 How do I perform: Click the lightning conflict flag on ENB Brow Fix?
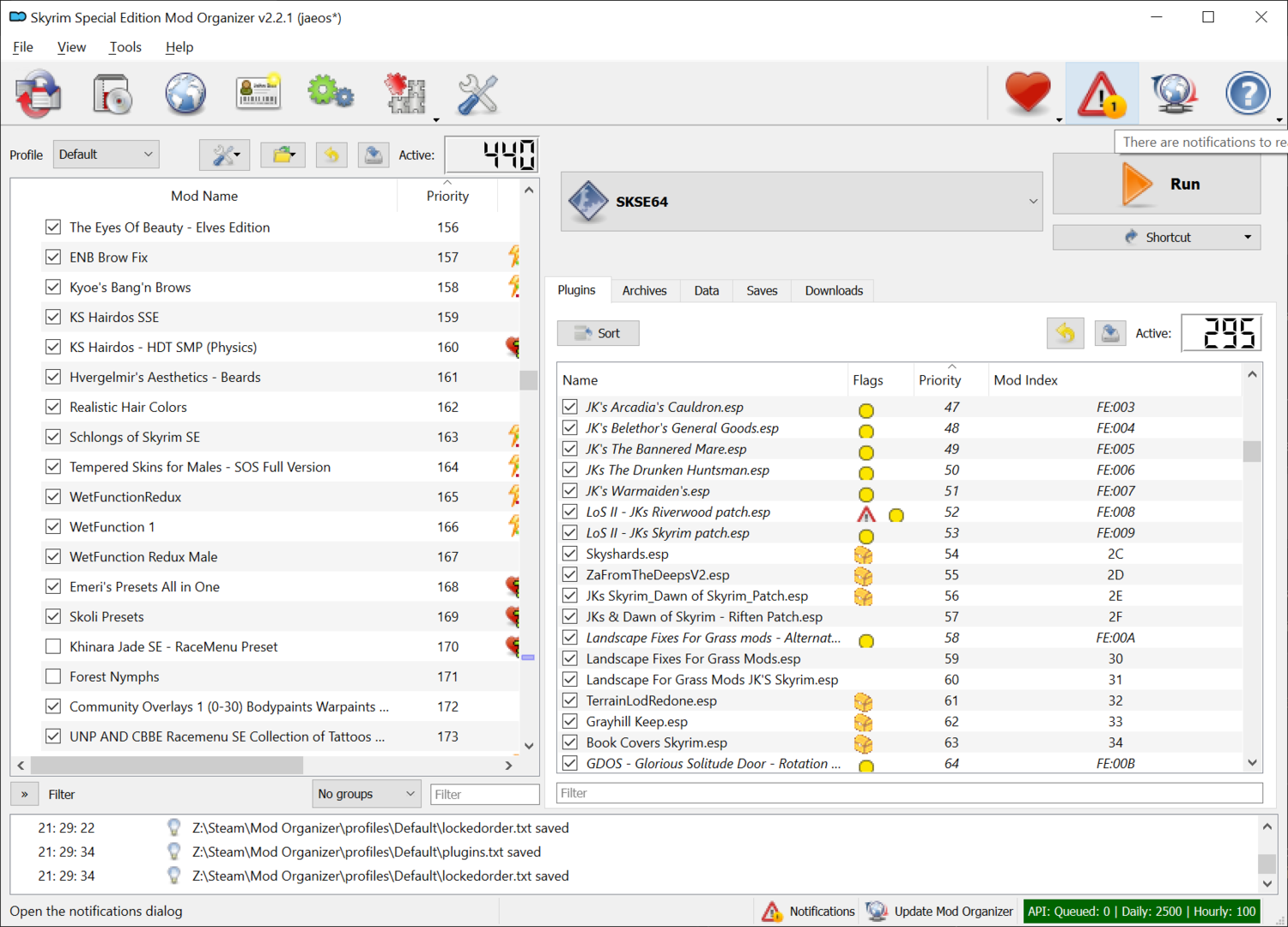(x=514, y=256)
